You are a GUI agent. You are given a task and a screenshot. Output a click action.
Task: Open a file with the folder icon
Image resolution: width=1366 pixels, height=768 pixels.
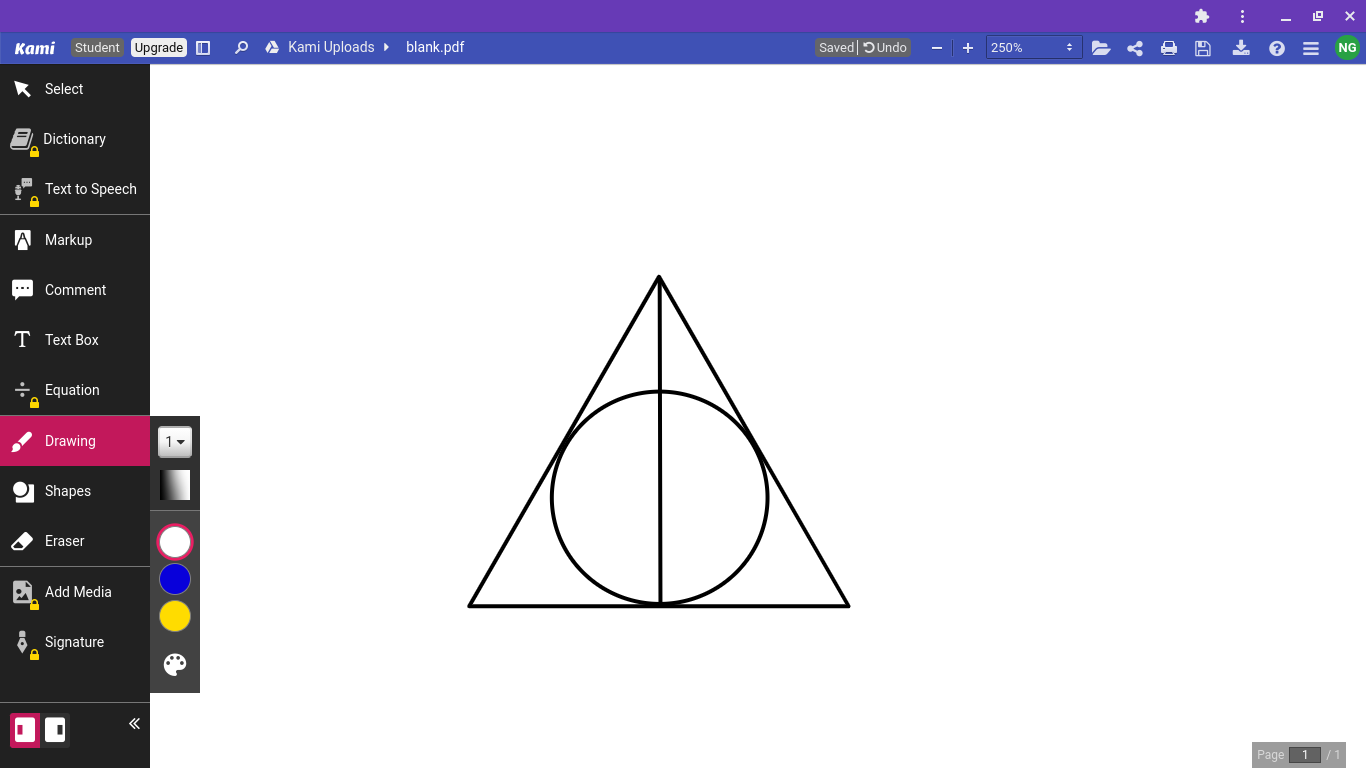(1101, 48)
